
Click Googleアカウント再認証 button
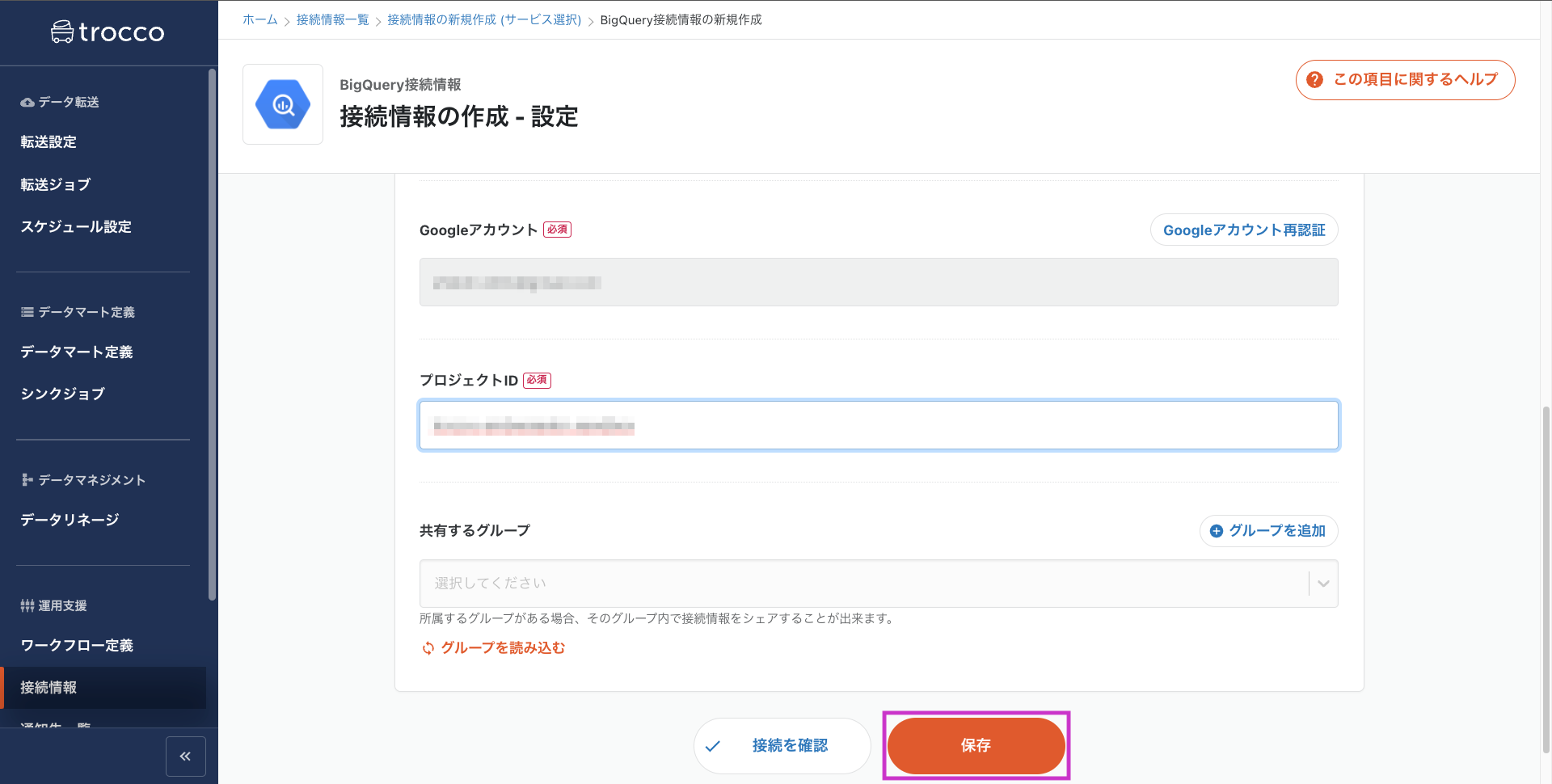click(1244, 230)
